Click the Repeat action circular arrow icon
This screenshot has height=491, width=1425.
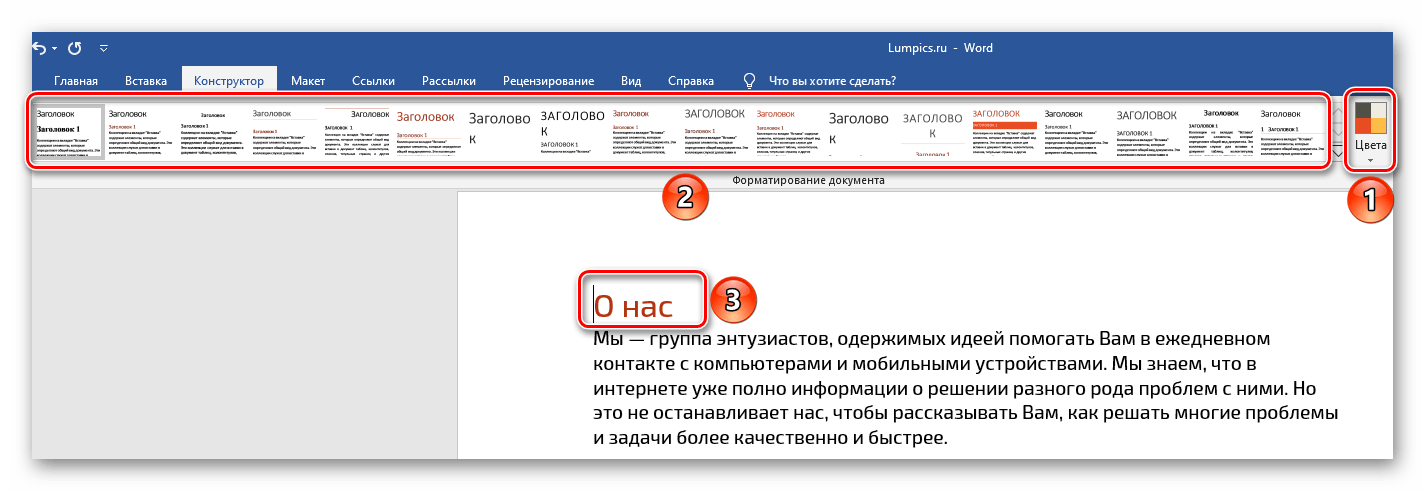pos(77,47)
